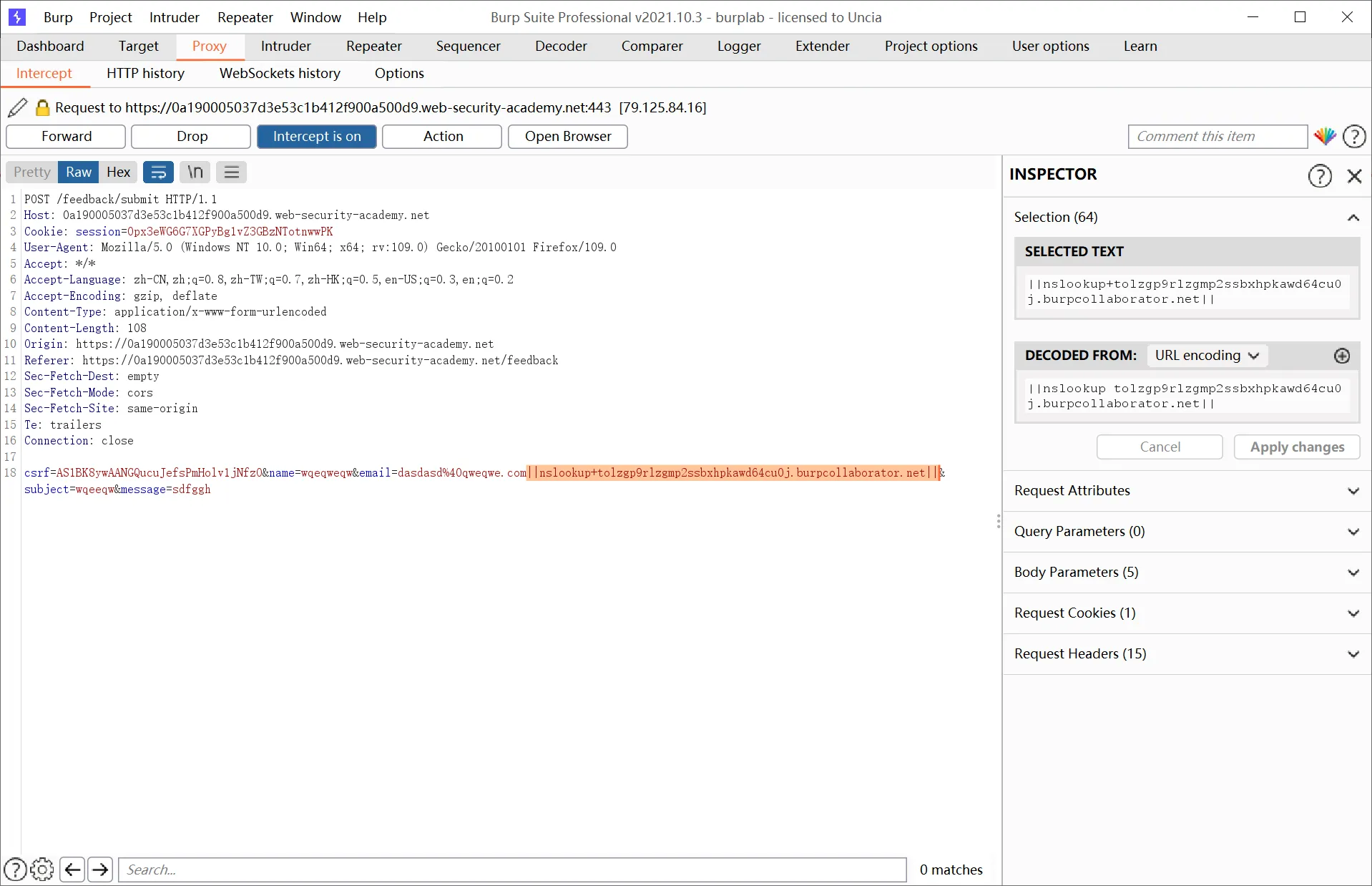This screenshot has width=1372, height=886.
Task: Expand Query Parameters (0) section
Action: tap(1187, 531)
